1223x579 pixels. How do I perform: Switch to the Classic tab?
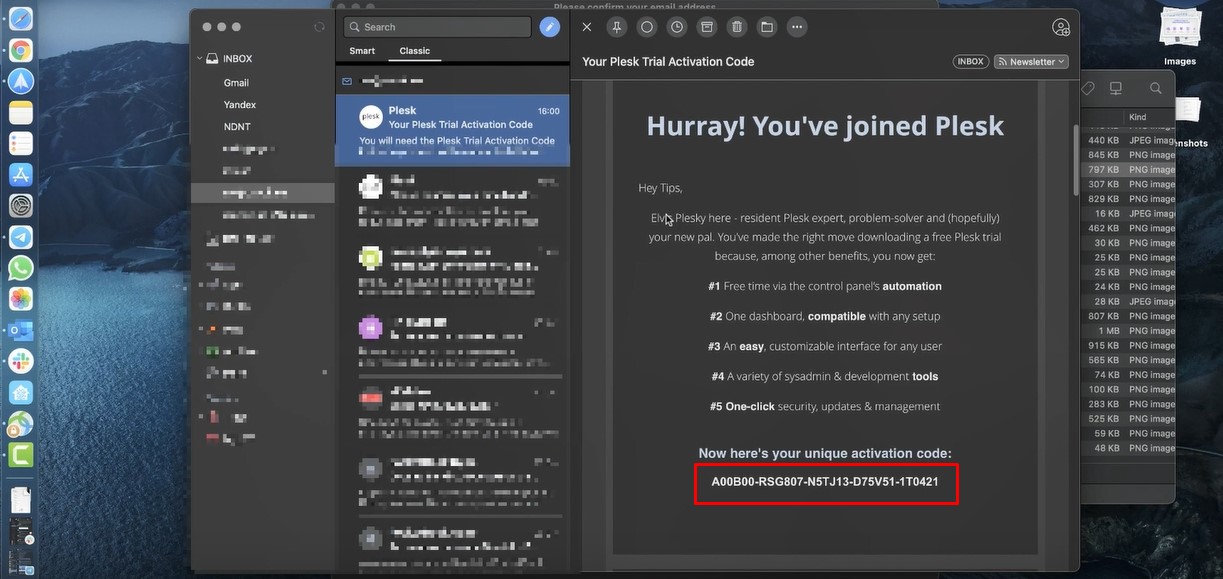click(415, 51)
